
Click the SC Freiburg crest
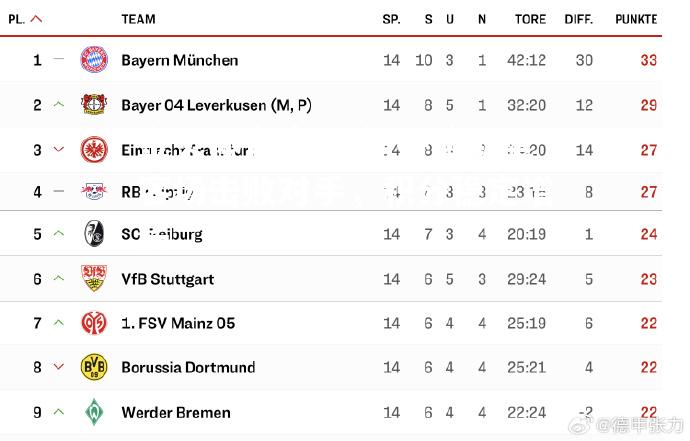tap(94, 234)
